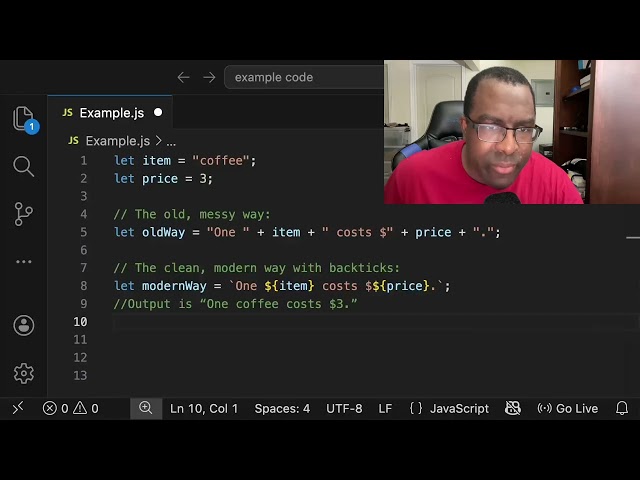Image resolution: width=640 pixels, height=480 pixels.
Task: Select language mode JavaScript
Action: point(459,409)
